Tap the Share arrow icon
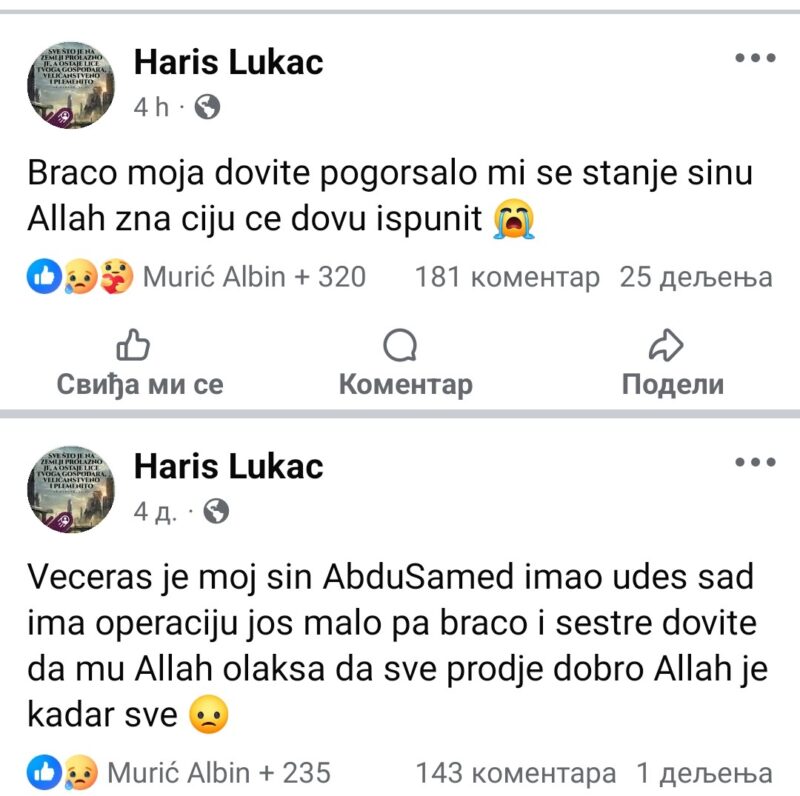Image resolution: width=800 pixels, height=796 pixels. tap(665, 346)
